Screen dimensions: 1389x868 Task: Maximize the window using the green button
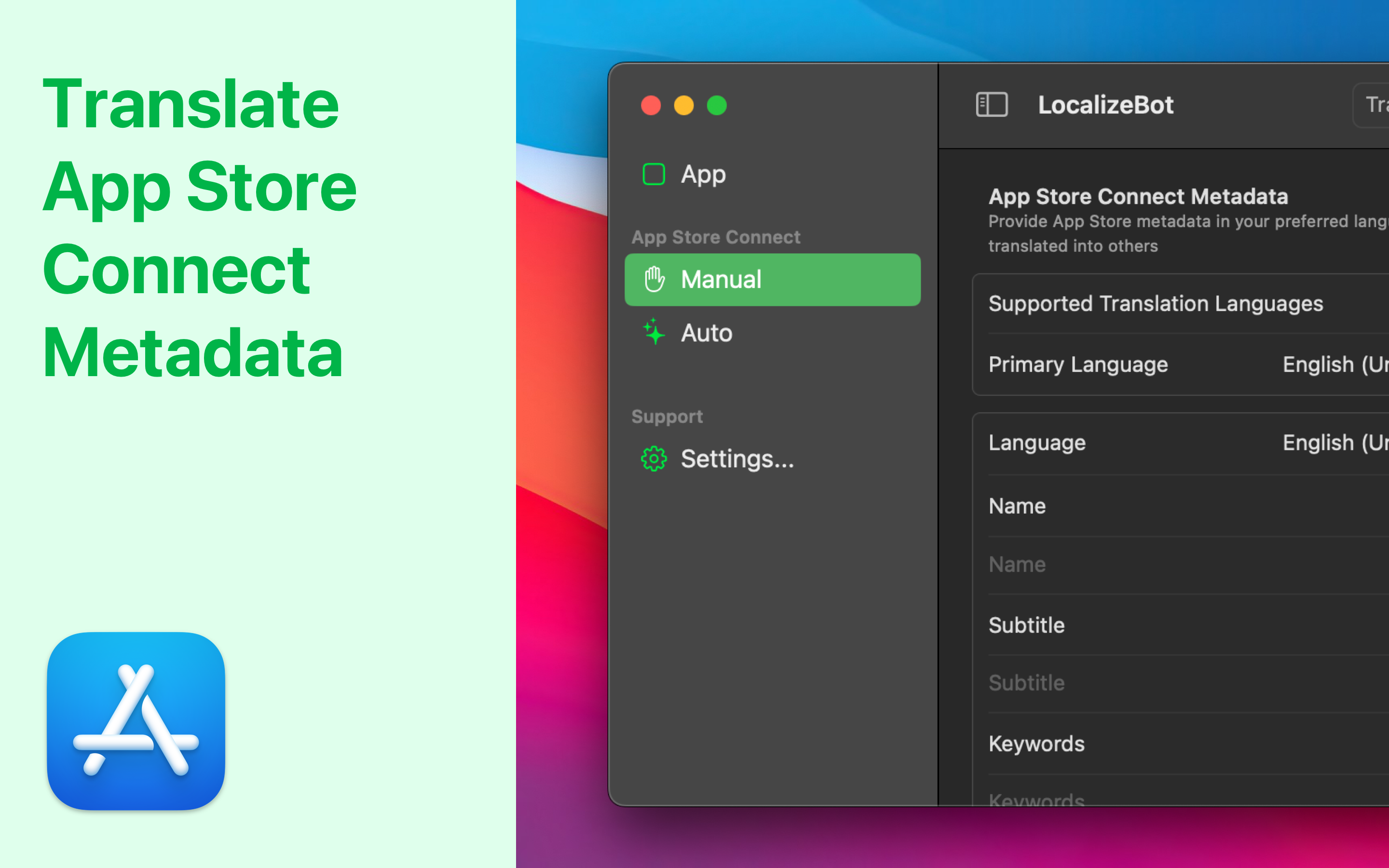717,106
